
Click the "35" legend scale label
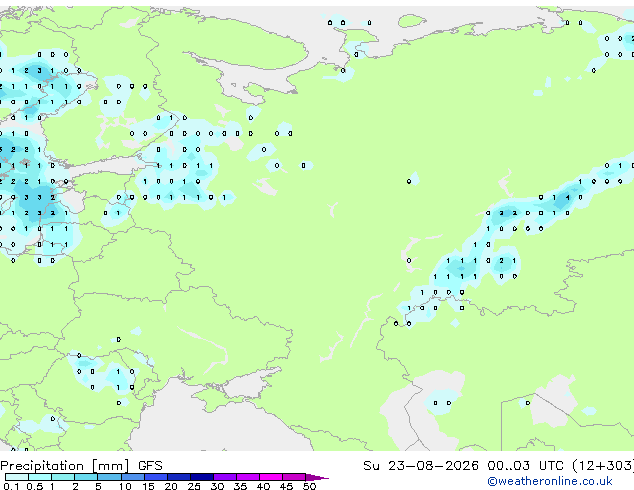tap(240, 486)
